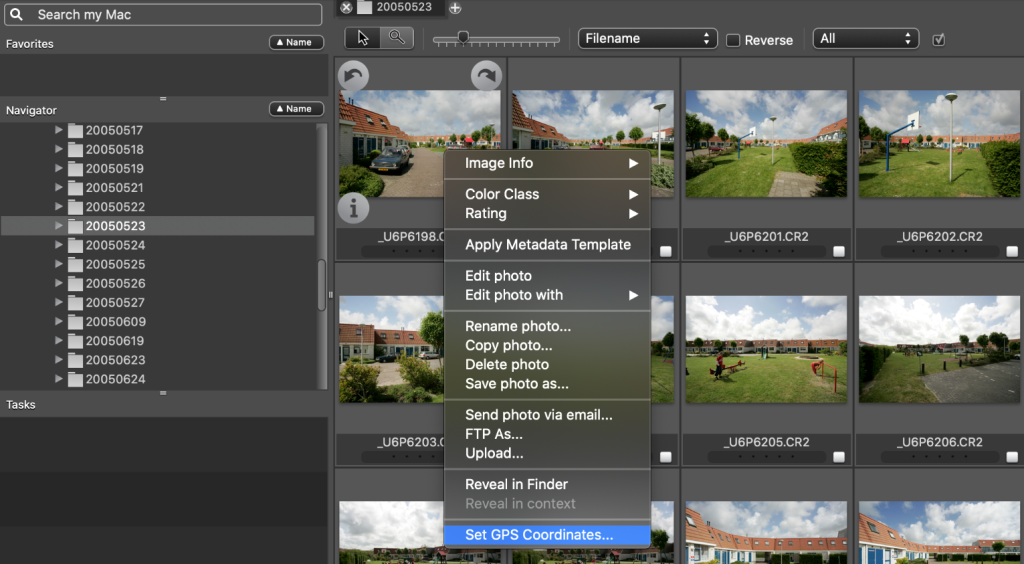This screenshot has height=564, width=1024.
Task: Choose Send photo via email...
Action: pos(547,415)
